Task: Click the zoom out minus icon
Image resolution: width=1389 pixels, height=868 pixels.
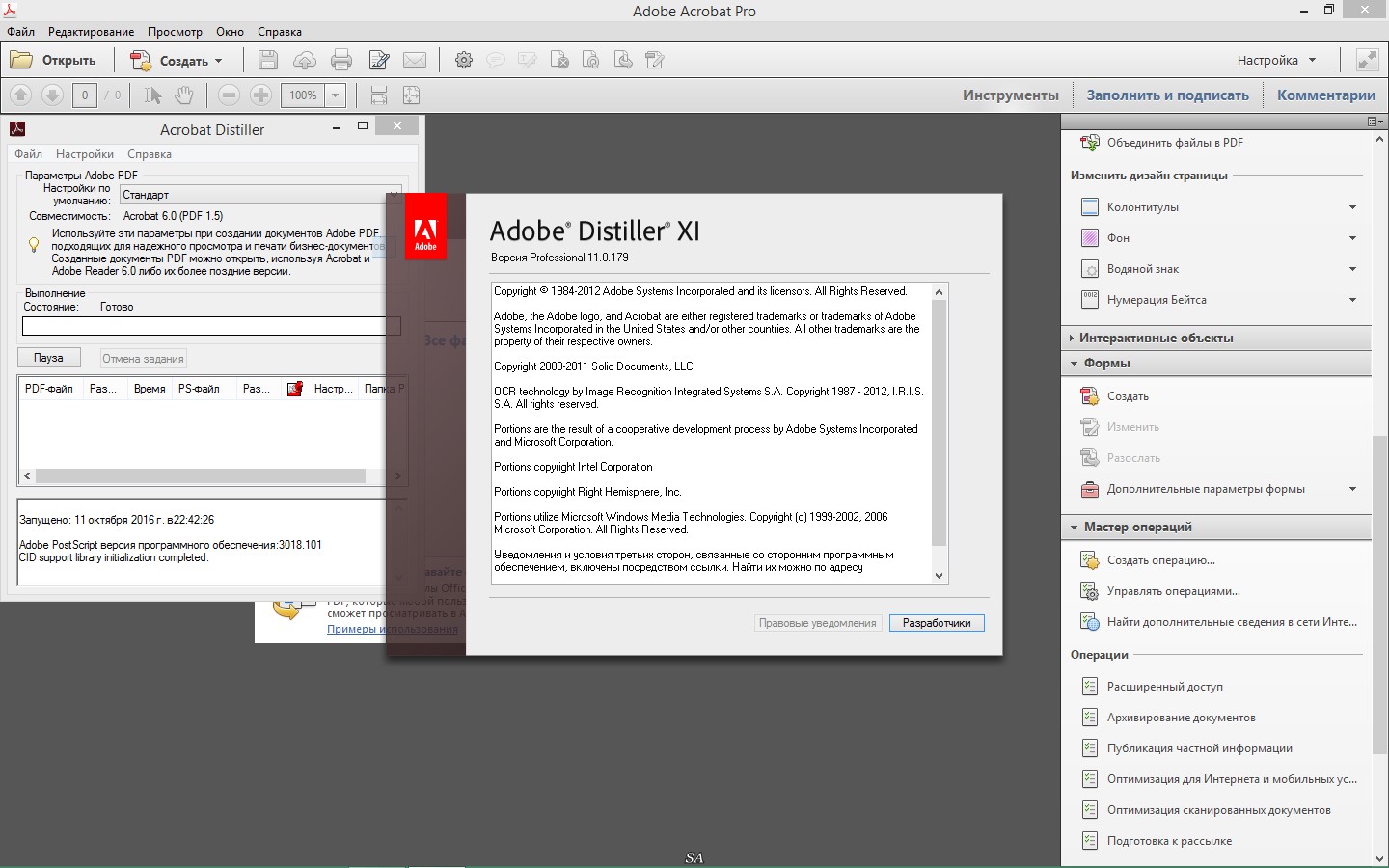Action: tap(229, 95)
